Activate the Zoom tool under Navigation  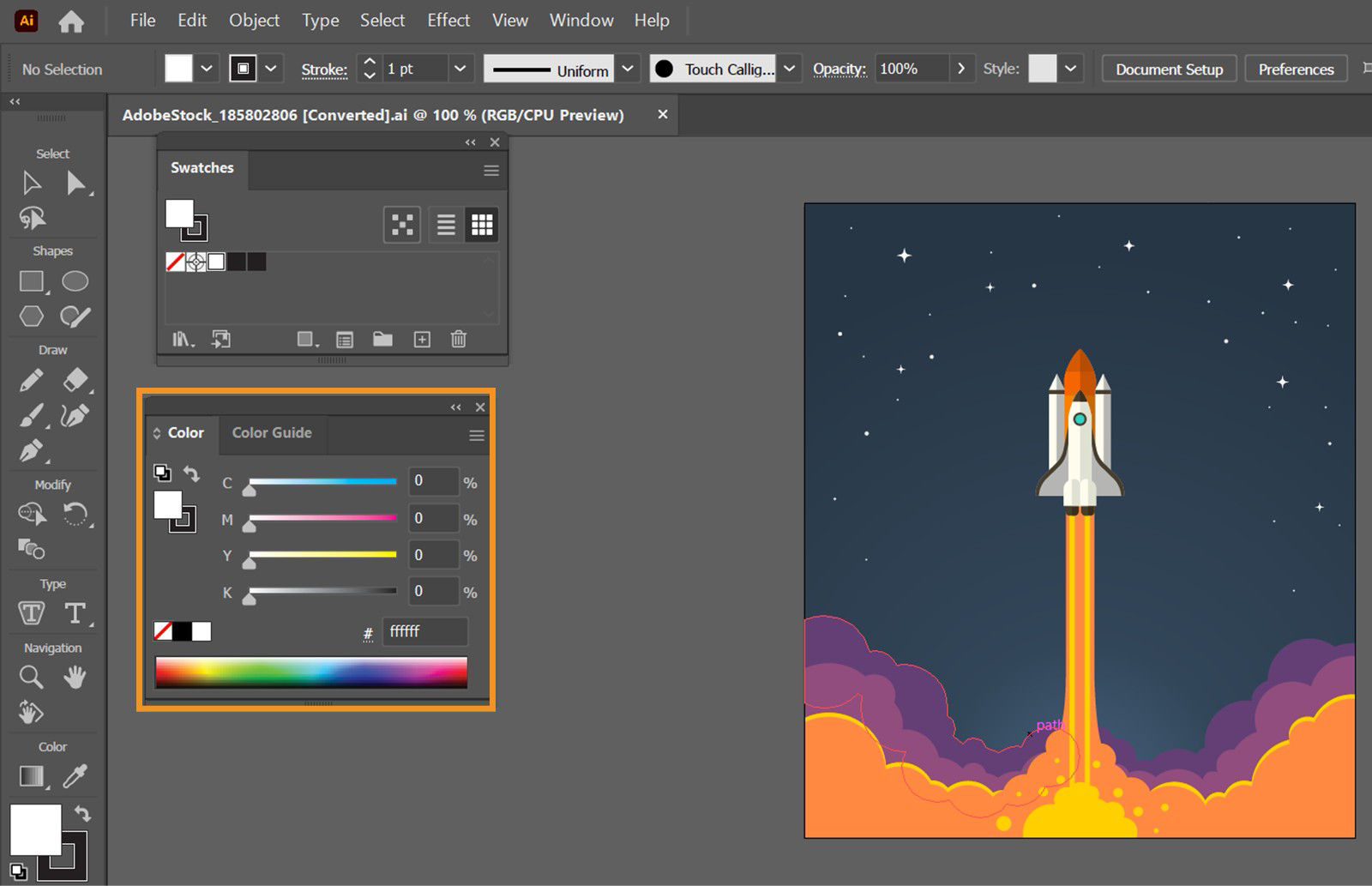(x=31, y=677)
